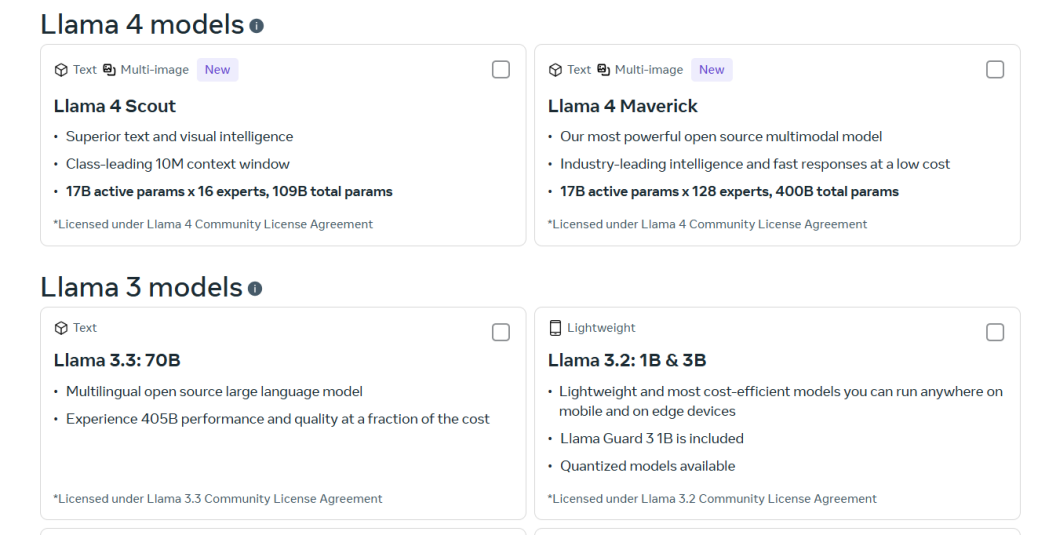Open the Llama 3.2 Community License Agreement note

click(x=713, y=499)
